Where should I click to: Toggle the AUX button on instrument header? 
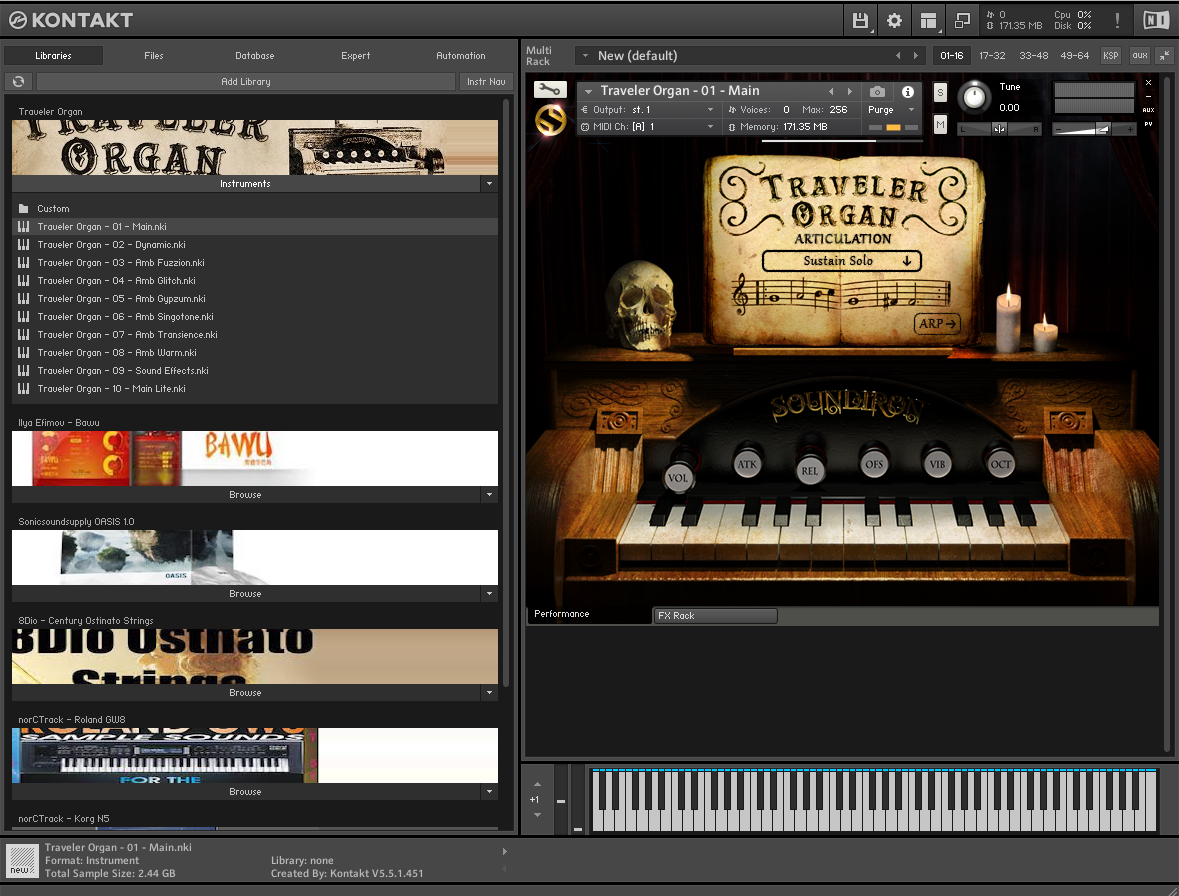[1148, 110]
